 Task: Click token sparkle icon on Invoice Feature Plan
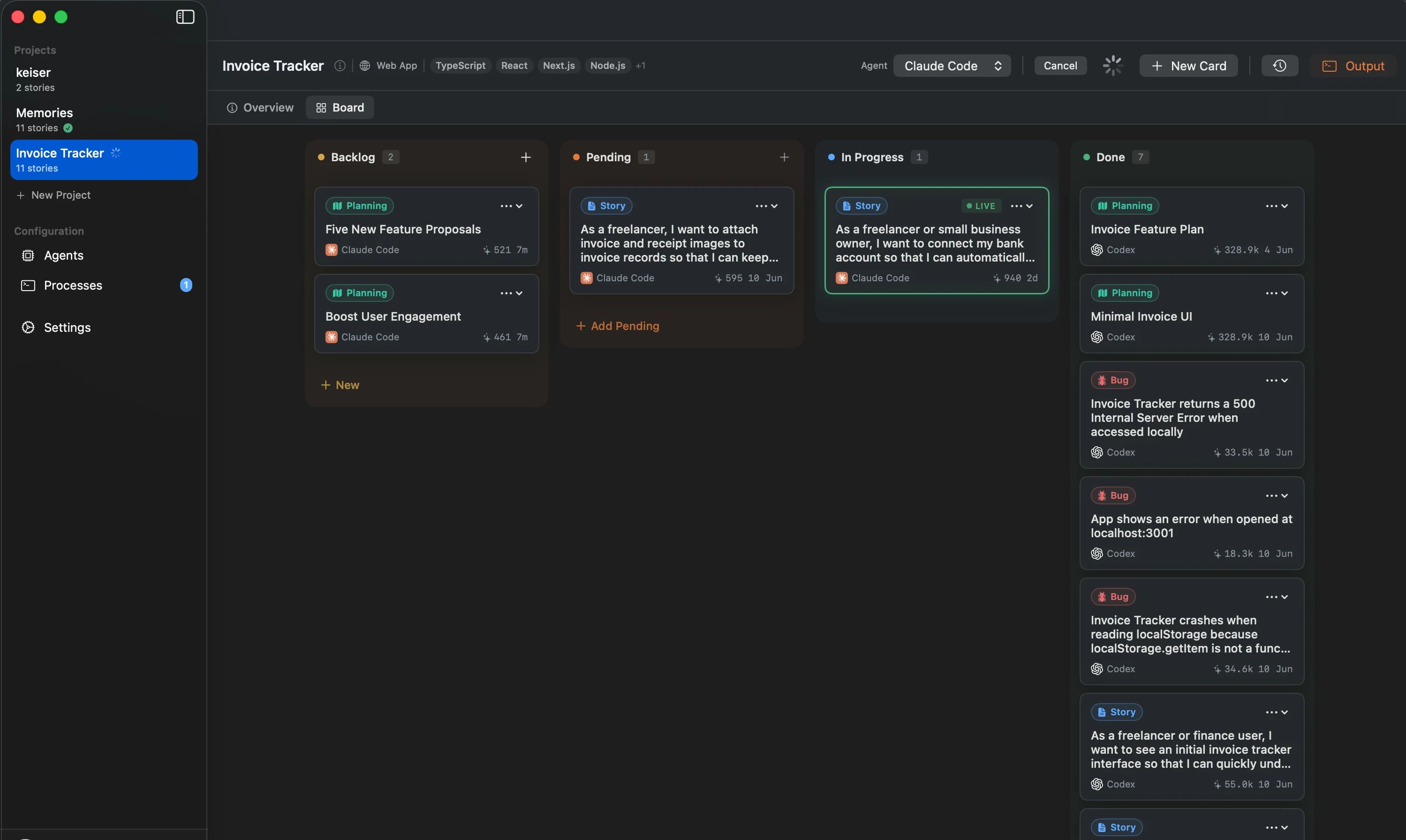[1217, 250]
